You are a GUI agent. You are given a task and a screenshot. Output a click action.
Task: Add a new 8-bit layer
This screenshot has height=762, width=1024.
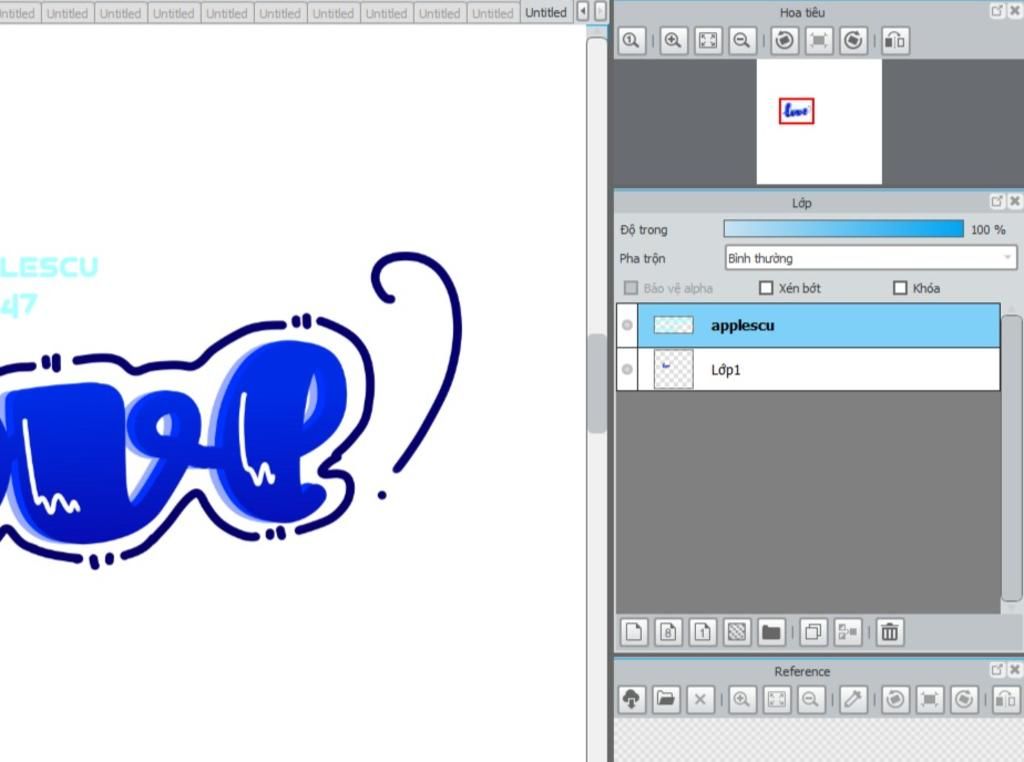pyautogui.click(x=668, y=632)
